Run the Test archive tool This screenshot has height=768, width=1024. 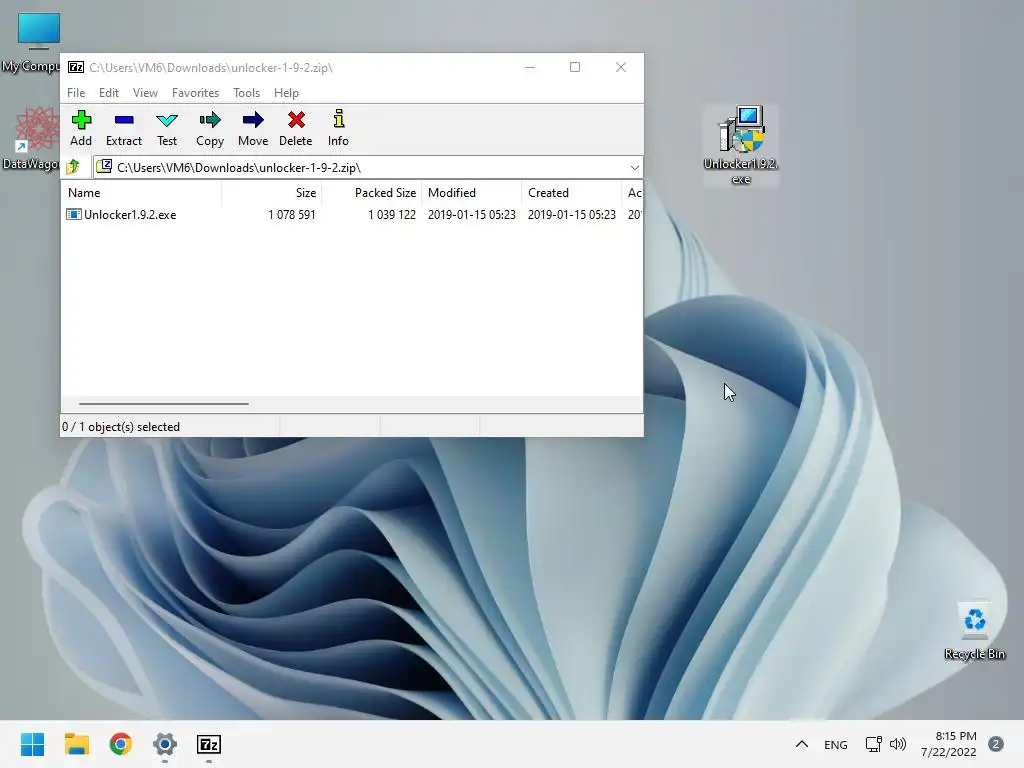(167, 128)
